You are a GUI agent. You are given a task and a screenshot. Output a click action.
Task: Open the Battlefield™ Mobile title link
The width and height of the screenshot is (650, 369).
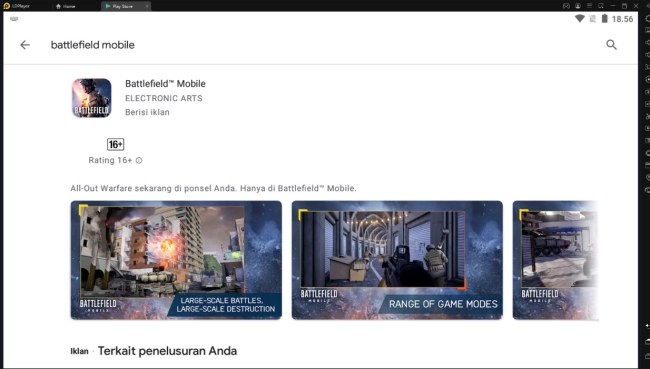165,84
